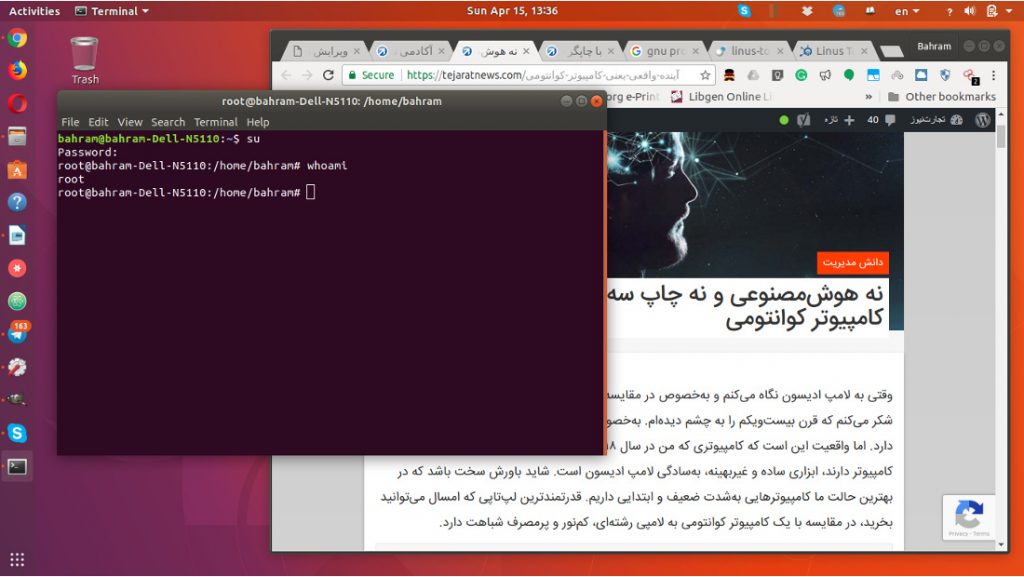Click the article headline کامپیوتر کوانتومی
1024x577 pixels.
pyautogui.click(x=804, y=319)
